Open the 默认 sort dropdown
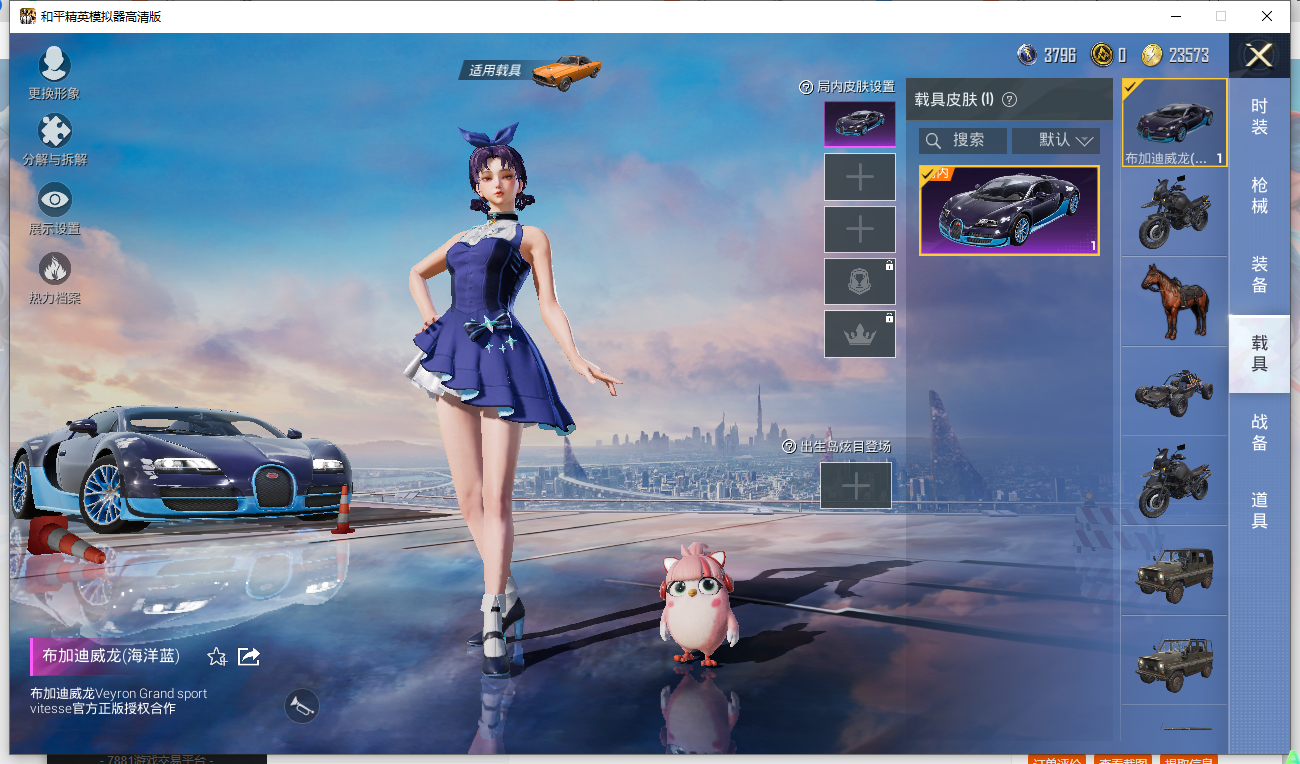The image size is (1300, 764). pos(1056,140)
